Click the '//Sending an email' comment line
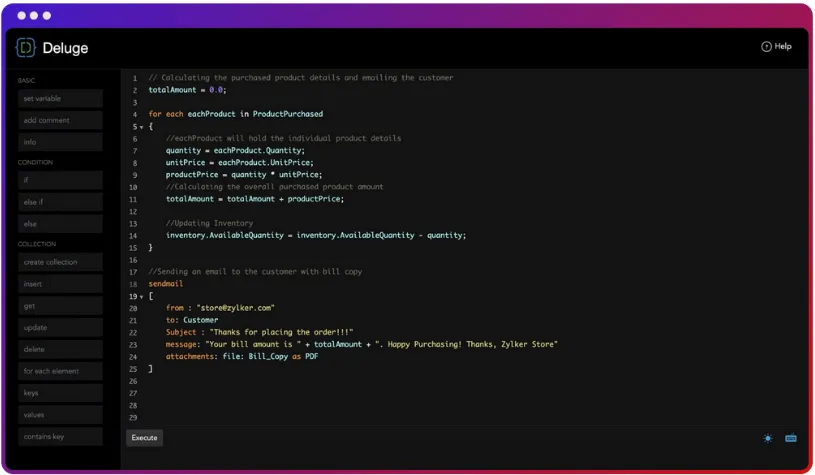The height and width of the screenshot is (475, 815). [255, 272]
